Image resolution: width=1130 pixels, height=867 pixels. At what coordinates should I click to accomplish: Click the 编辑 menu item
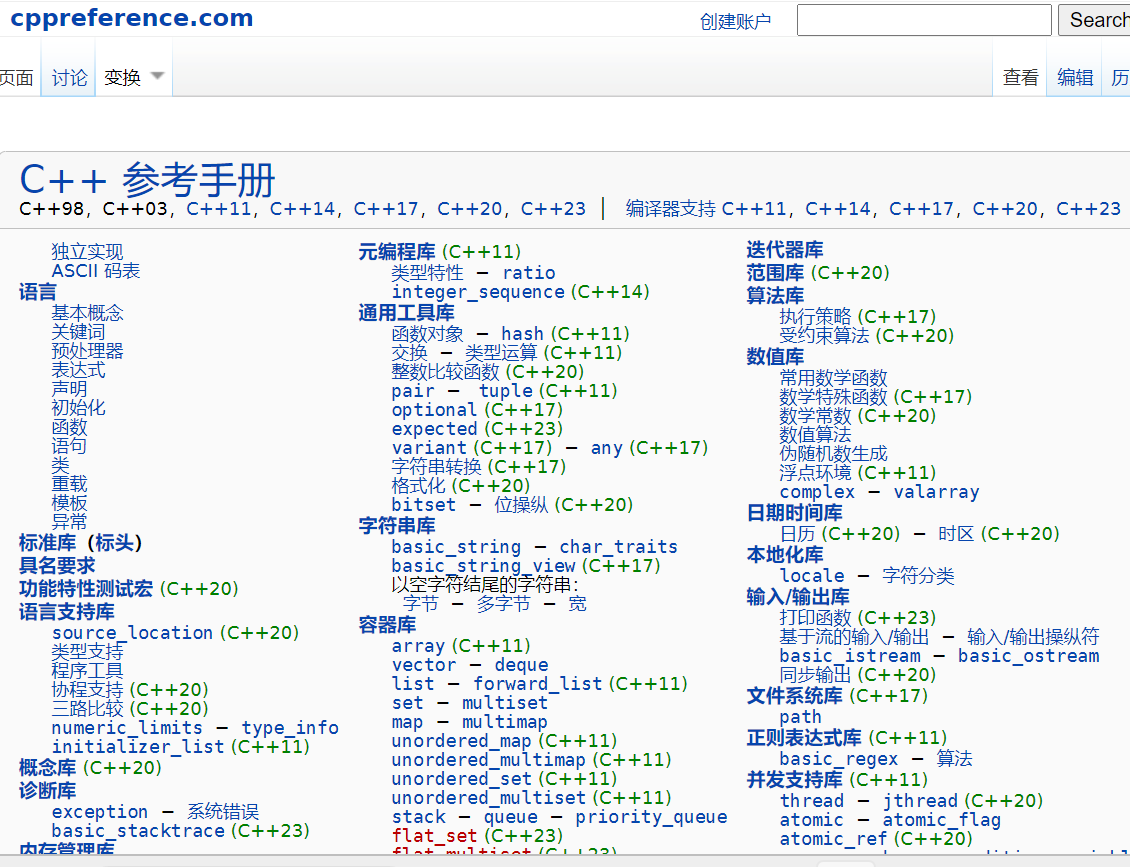[x=1074, y=76]
